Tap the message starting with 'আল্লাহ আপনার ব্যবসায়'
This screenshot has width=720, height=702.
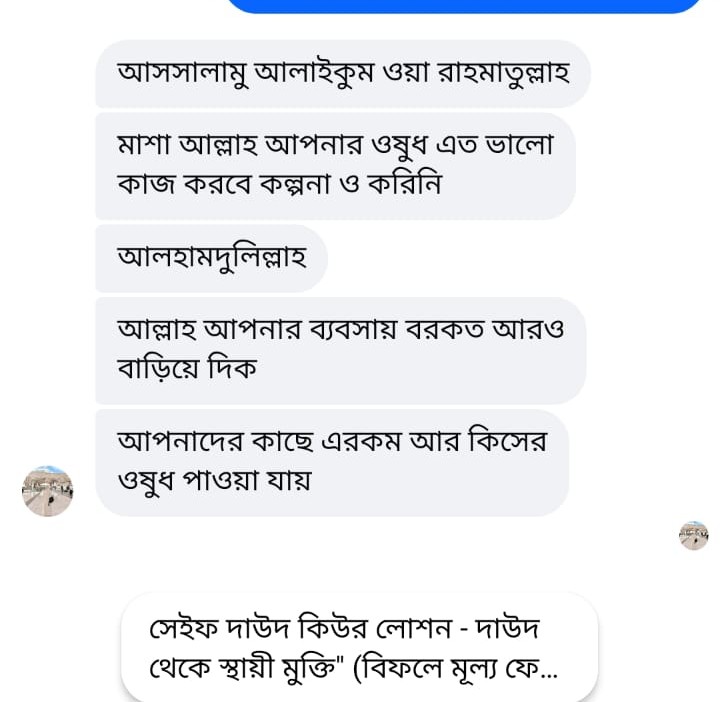tap(340, 349)
